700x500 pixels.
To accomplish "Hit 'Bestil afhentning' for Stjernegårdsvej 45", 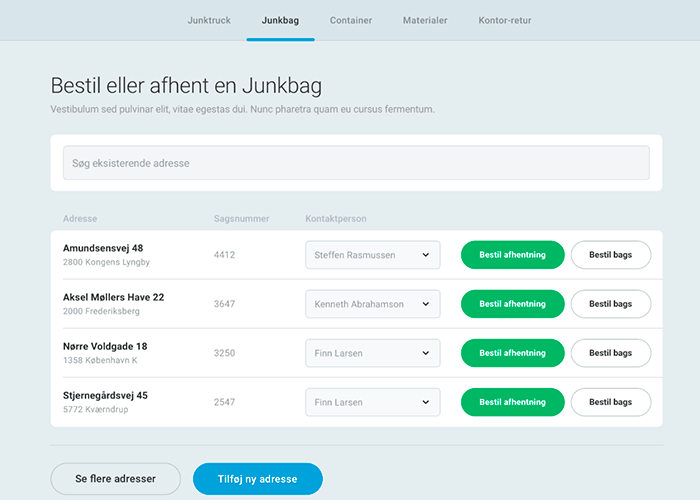I will click(512, 402).
